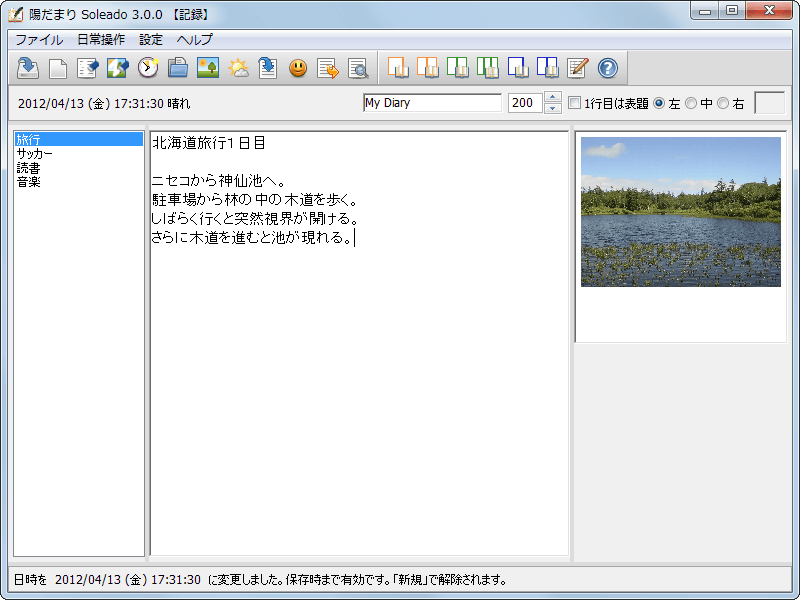Open help with the question mark icon

point(608,68)
